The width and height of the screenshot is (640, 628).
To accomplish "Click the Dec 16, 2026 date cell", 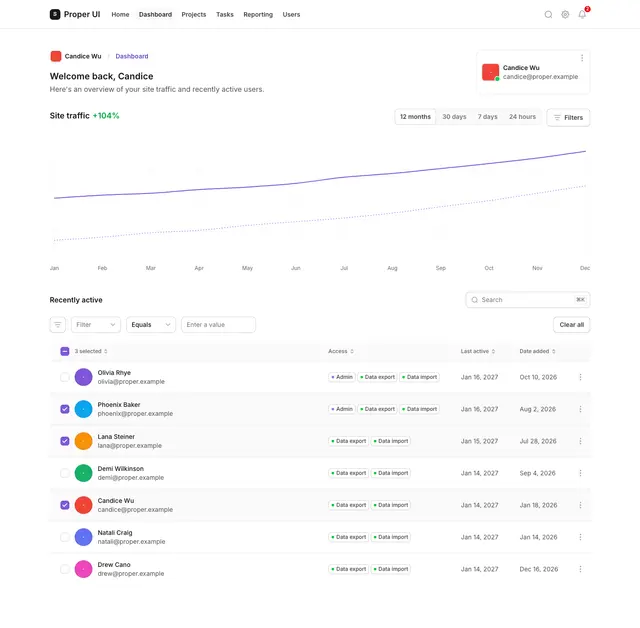I will [x=538, y=569].
